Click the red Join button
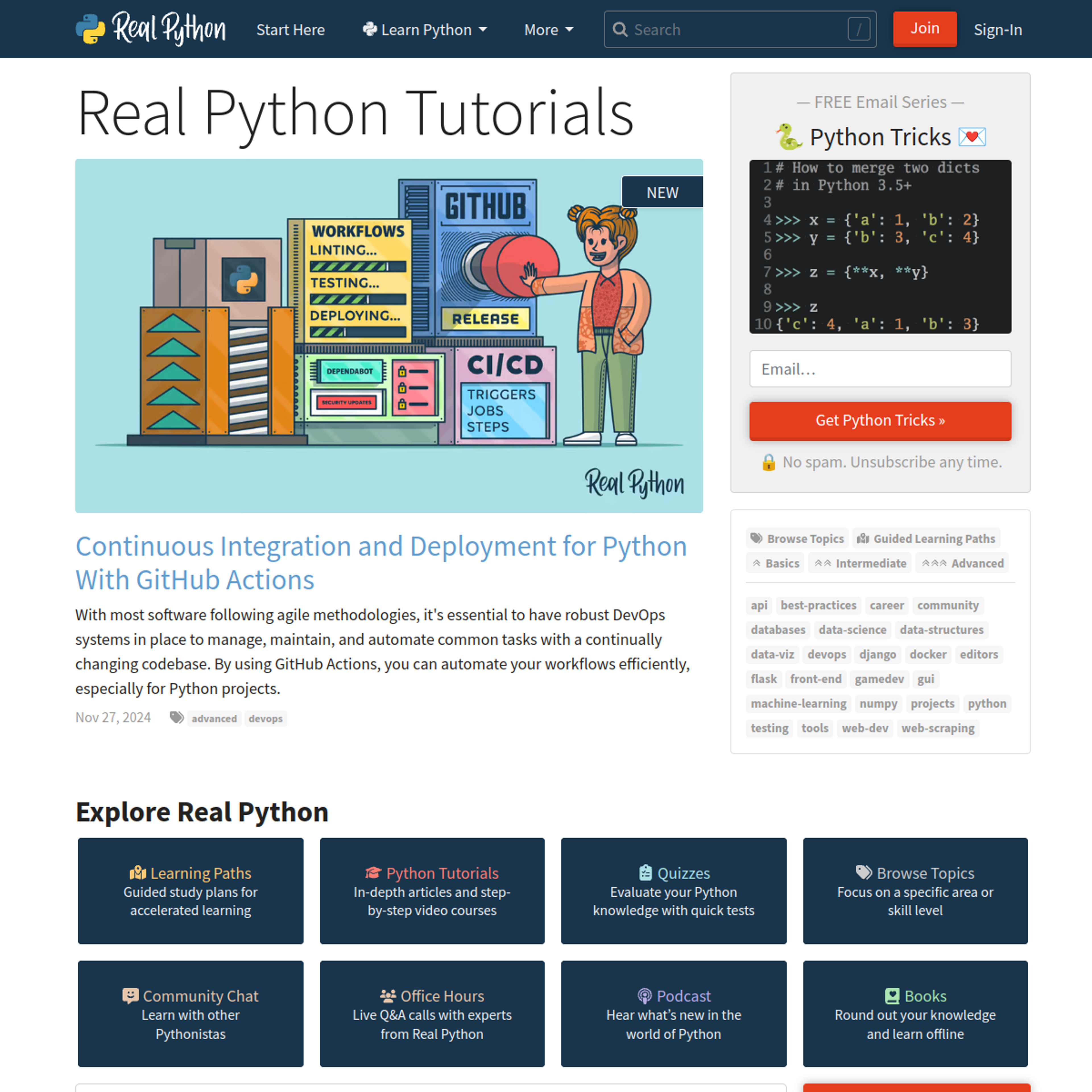The height and width of the screenshot is (1092, 1092). click(x=925, y=28)
